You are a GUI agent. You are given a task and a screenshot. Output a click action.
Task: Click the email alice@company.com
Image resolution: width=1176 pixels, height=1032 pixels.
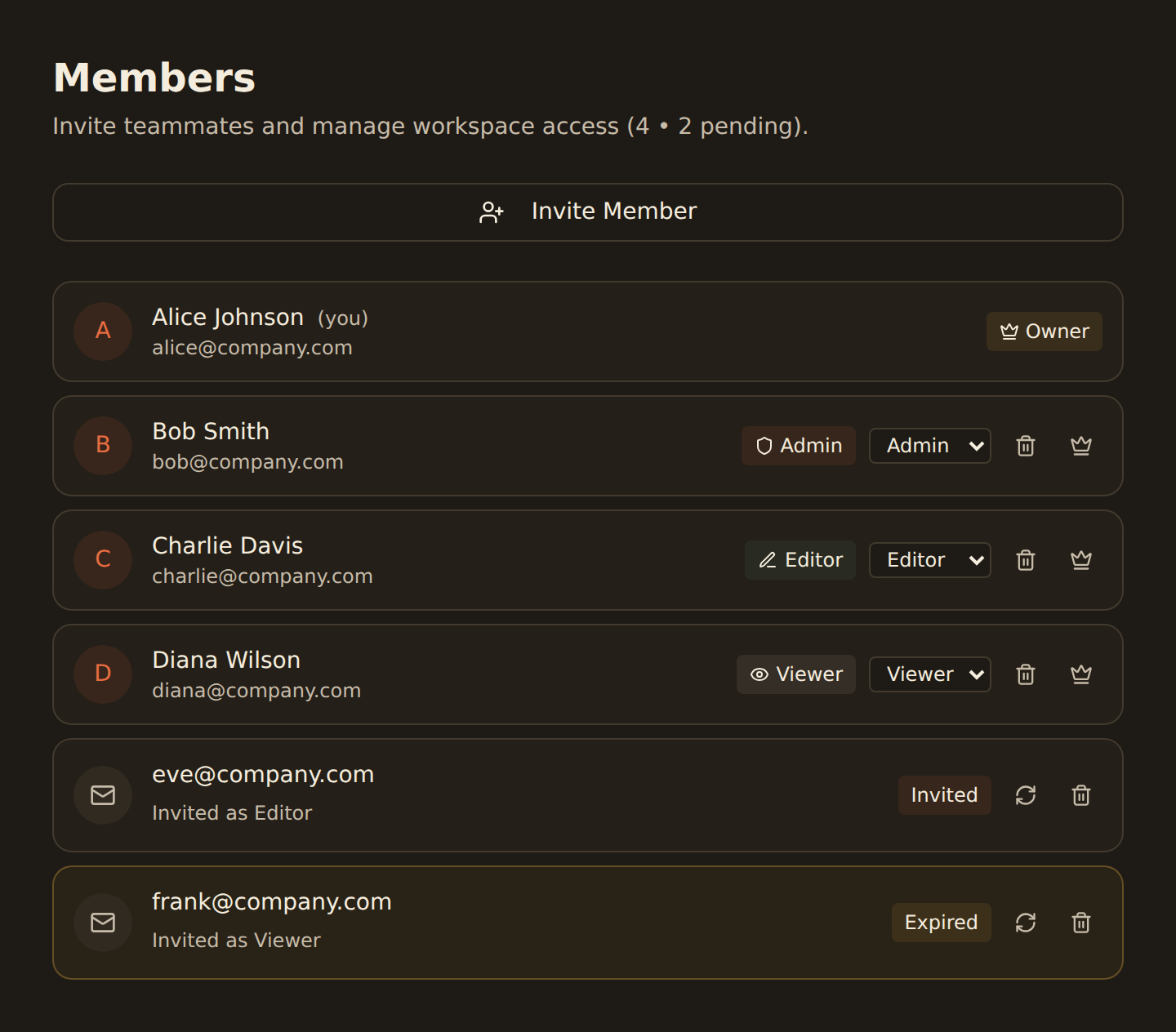(252, 348)
